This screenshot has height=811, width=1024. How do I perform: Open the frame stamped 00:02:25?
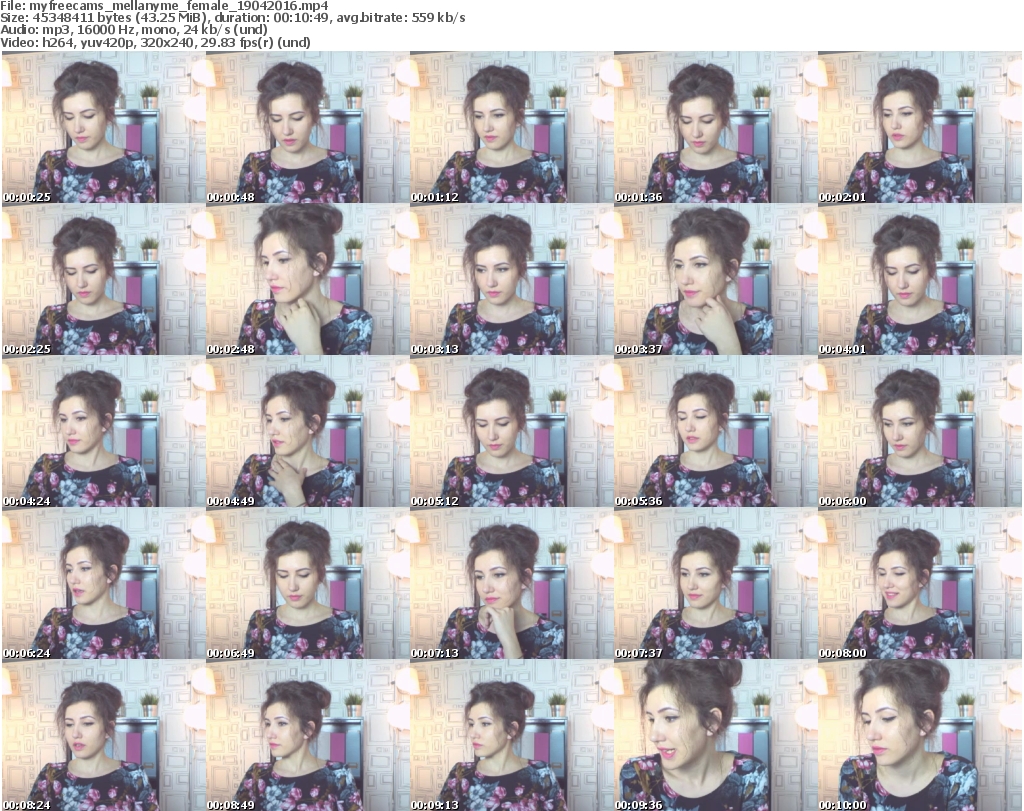(104, 279)
